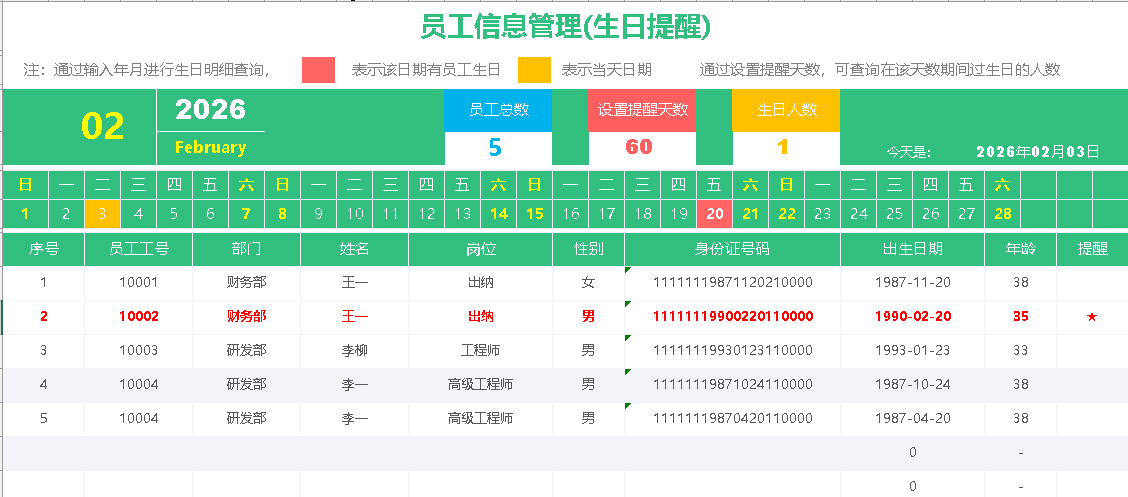The image size is (1128, 497).
Task: Select calendar day 20 highlighted in red
Action: tap(714, 213)
